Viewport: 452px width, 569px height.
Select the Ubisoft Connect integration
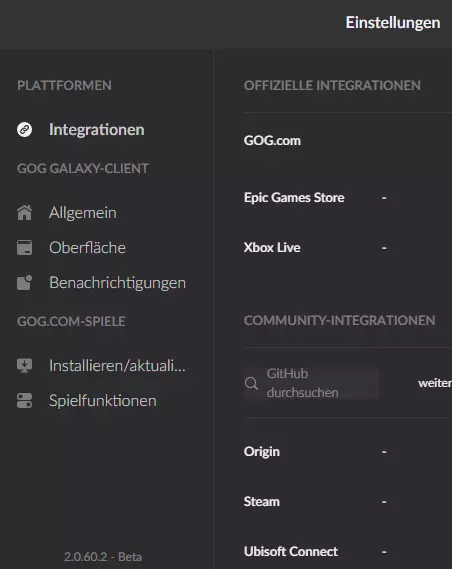(291, 552)
